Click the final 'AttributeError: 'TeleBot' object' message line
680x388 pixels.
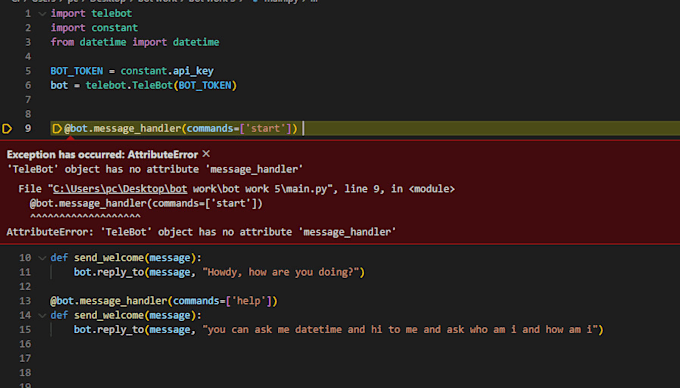point(201,232)
